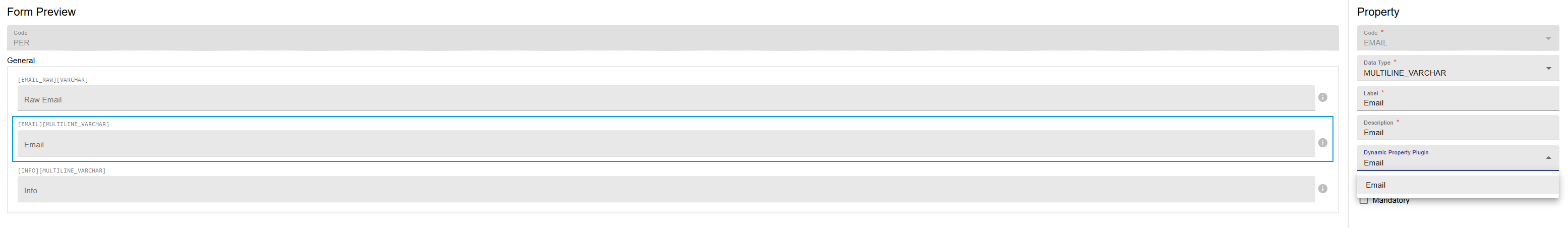
Task: Collapse the Dynamic Property Plugin dropdown arrow
Action: (1548, 158)
